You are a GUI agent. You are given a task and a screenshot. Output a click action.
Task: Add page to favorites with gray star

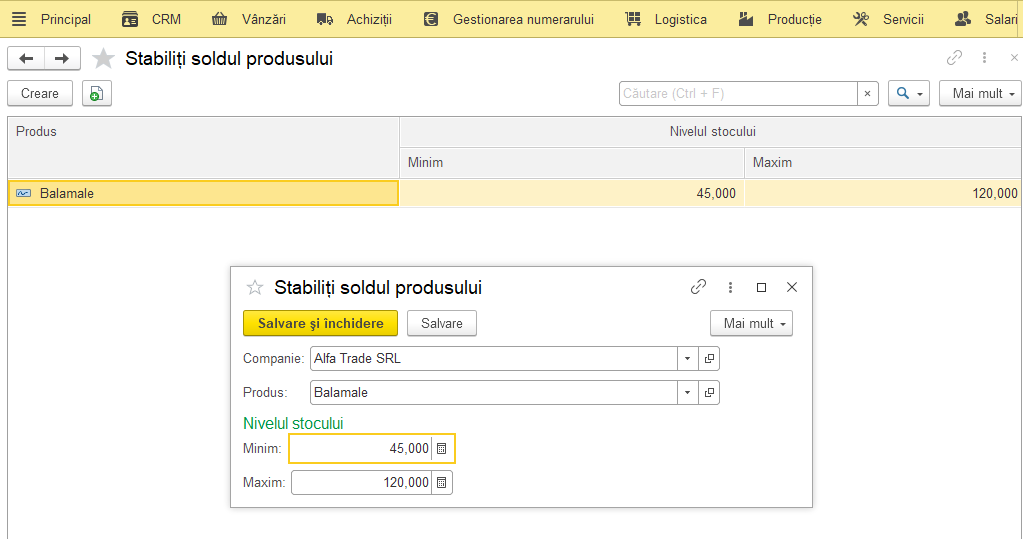click(103, 59)
